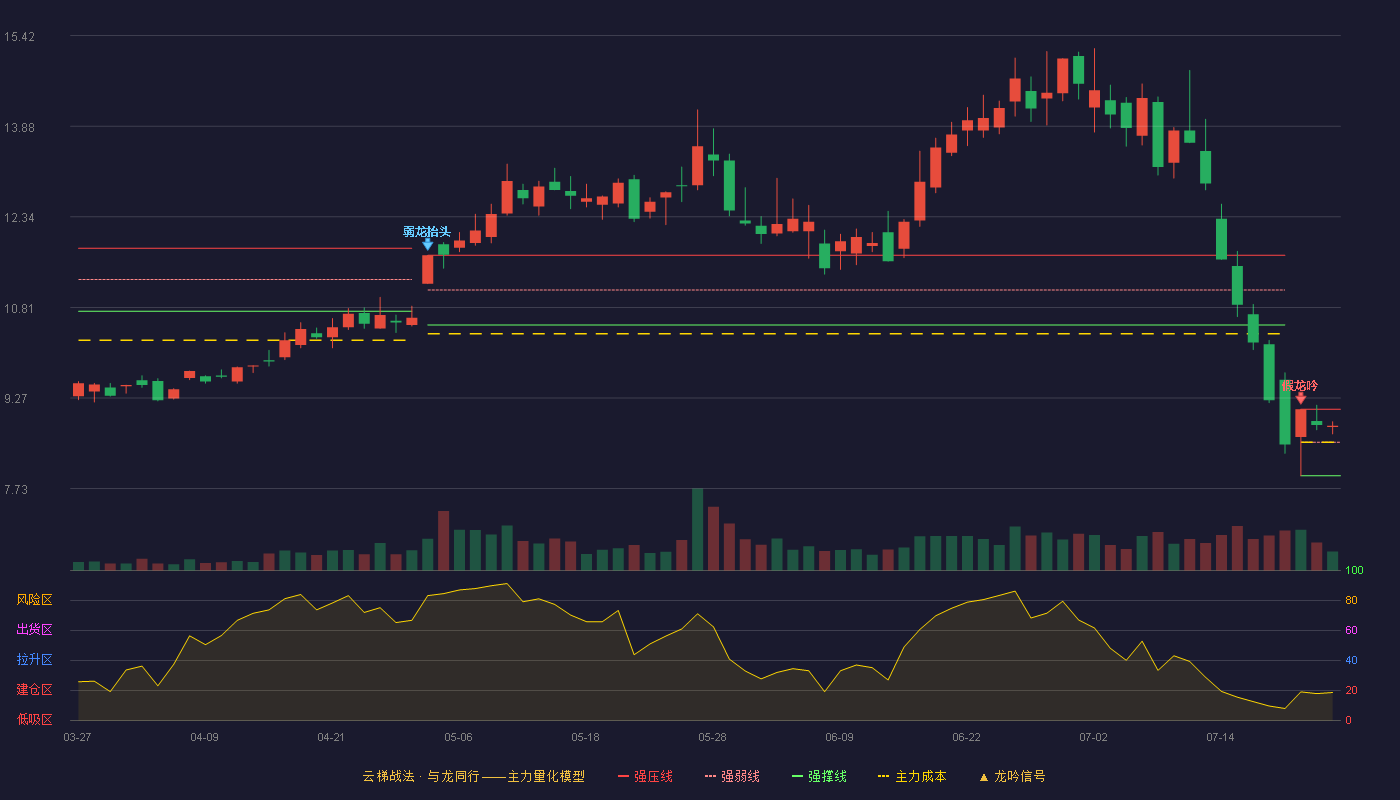This screenshot has width=1400, height=800.
Task: Click the 06-09 date label
Action: tap(839, 737)
